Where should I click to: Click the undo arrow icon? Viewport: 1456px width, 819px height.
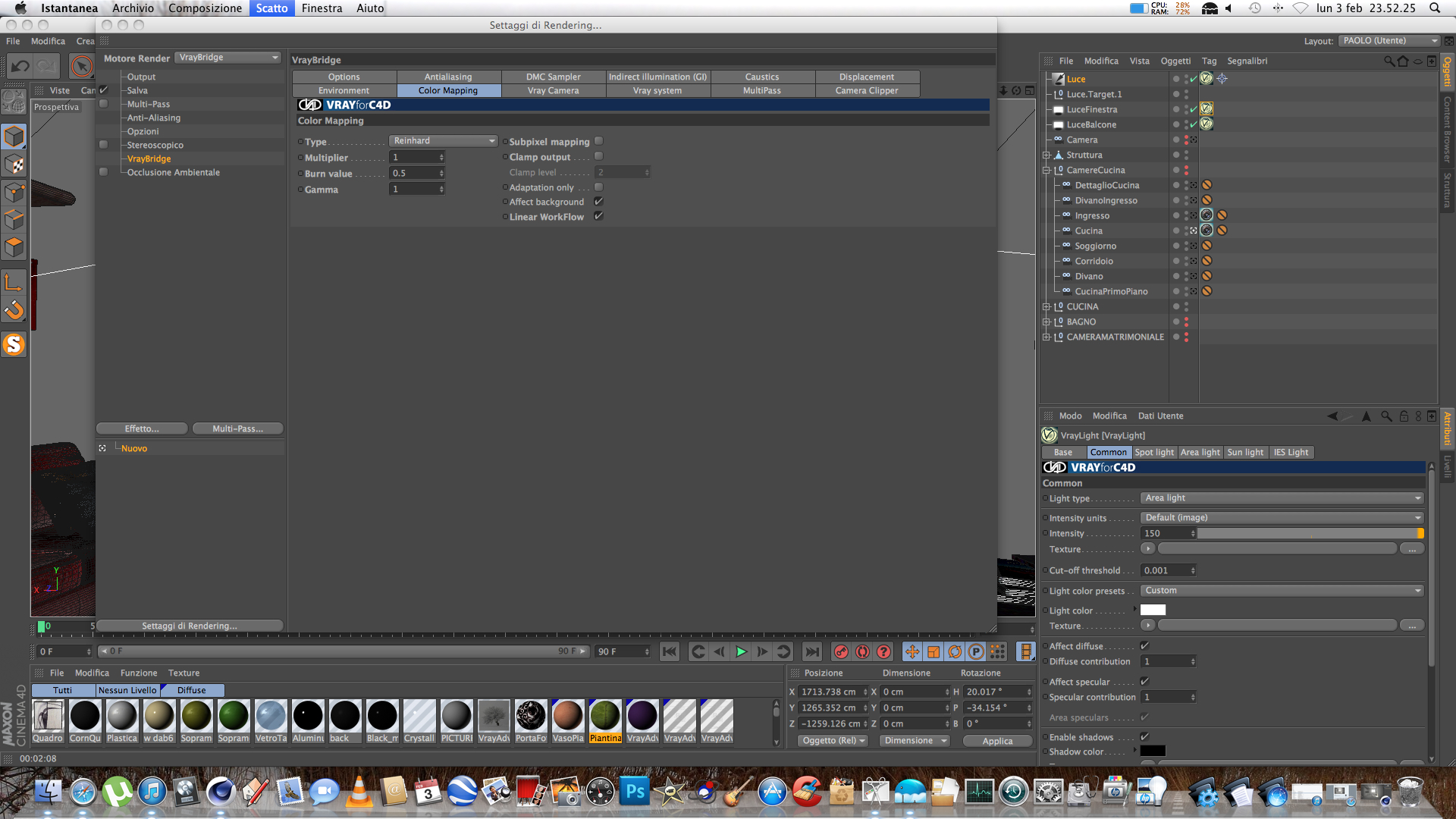(x=20, y=67)
